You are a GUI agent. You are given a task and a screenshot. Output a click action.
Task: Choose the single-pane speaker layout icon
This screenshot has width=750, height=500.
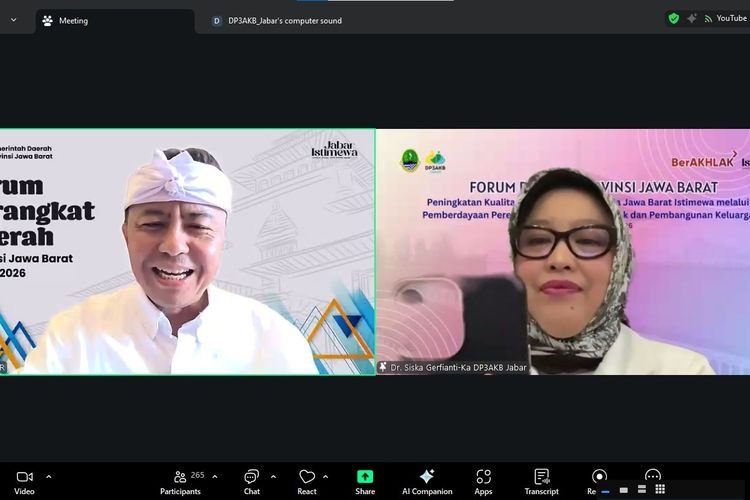pos(624,490)
